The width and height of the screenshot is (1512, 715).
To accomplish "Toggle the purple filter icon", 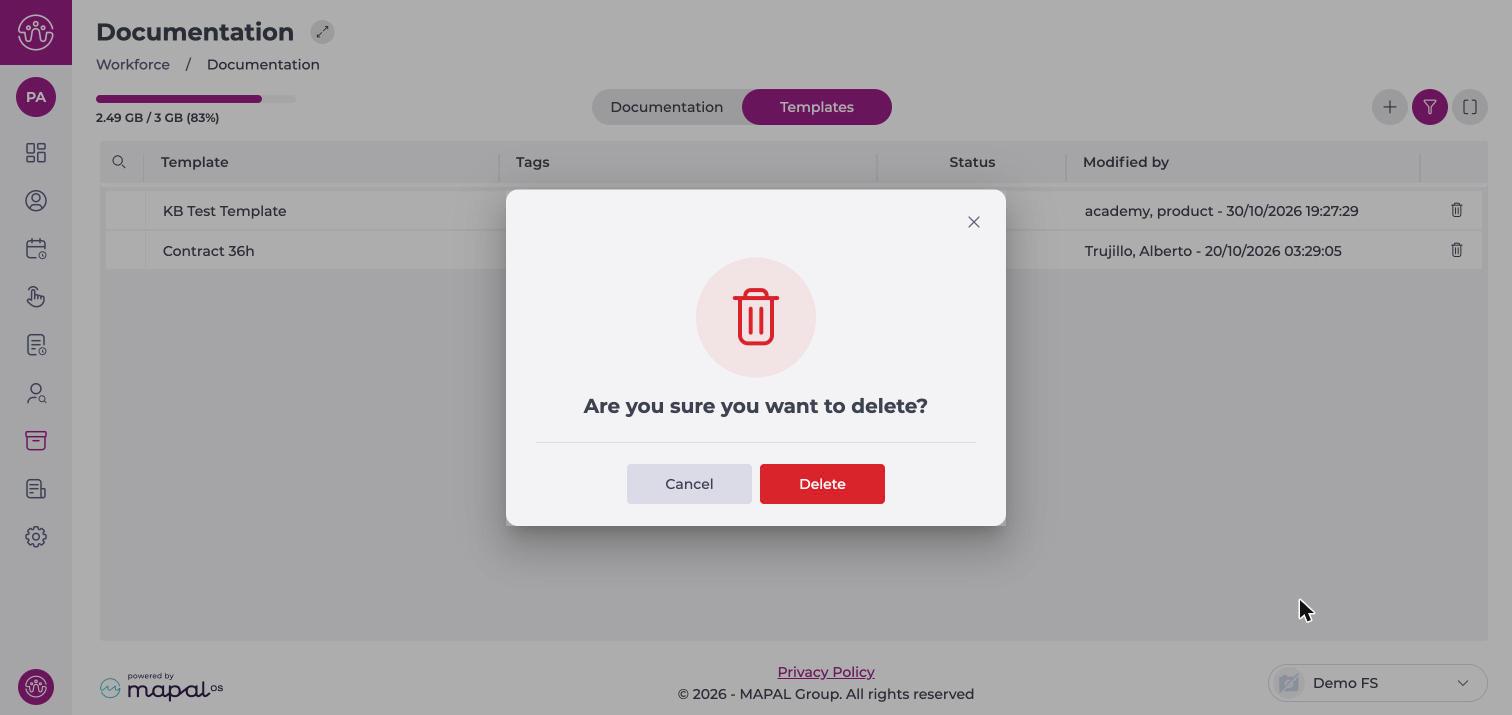I will (1430, 107).
